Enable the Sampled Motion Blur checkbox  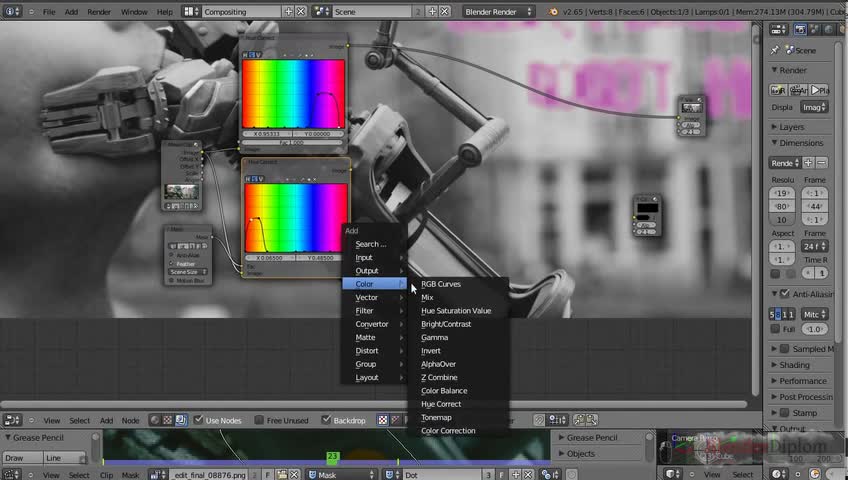click(785, 349)
